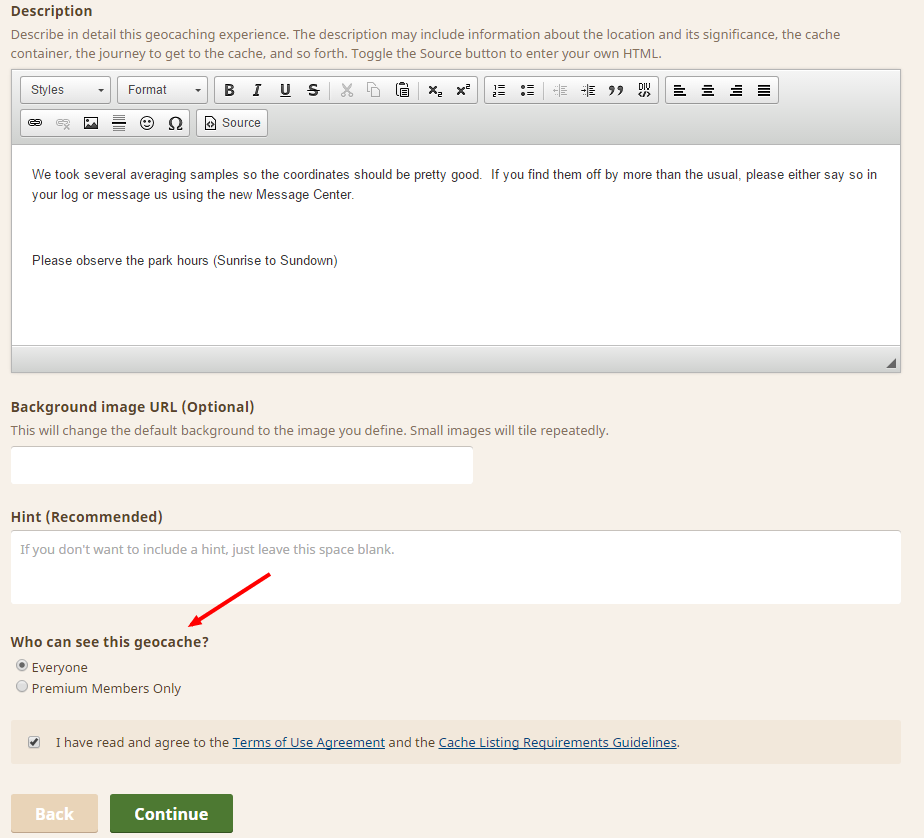Open the Styles dropdown
The height and width of the screenshot is (838, 924).
pyautogui.click(x=65, y=90)
